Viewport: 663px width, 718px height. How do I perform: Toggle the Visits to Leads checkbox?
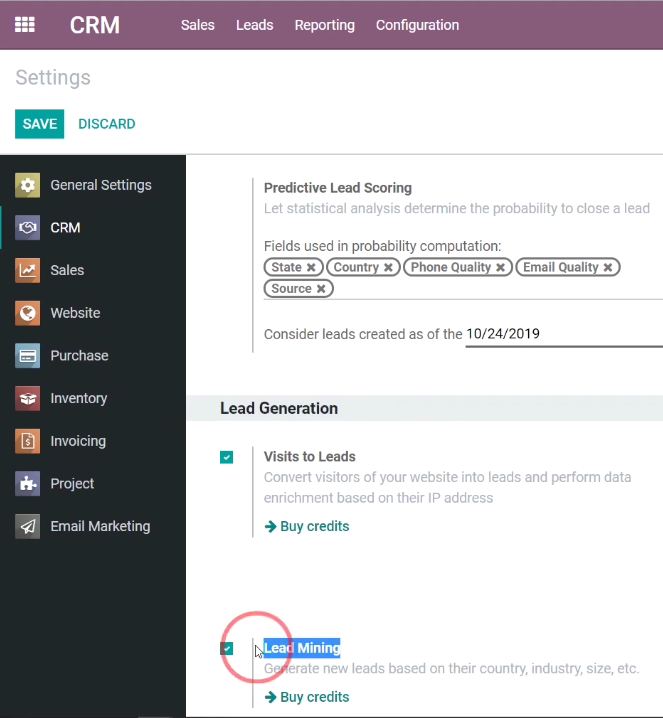[x=227, y=457]
